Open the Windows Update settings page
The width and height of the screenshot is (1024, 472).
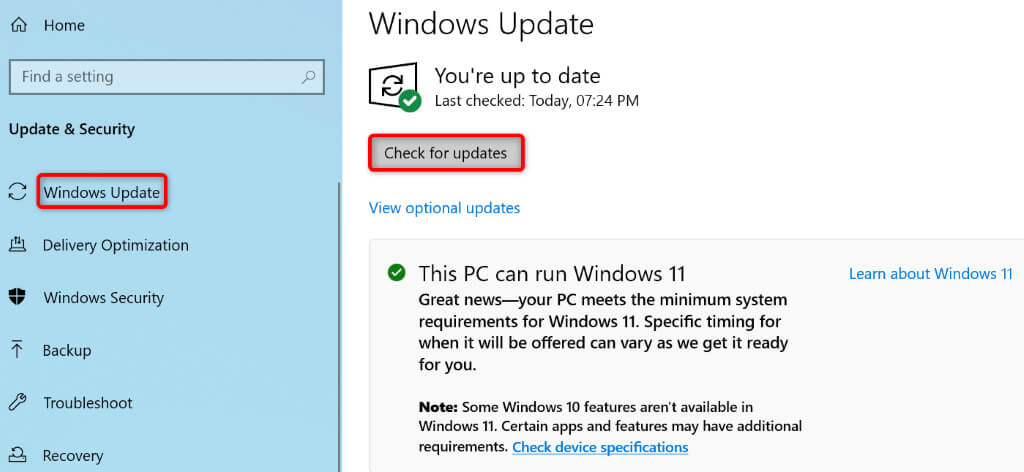pos(102,192)
